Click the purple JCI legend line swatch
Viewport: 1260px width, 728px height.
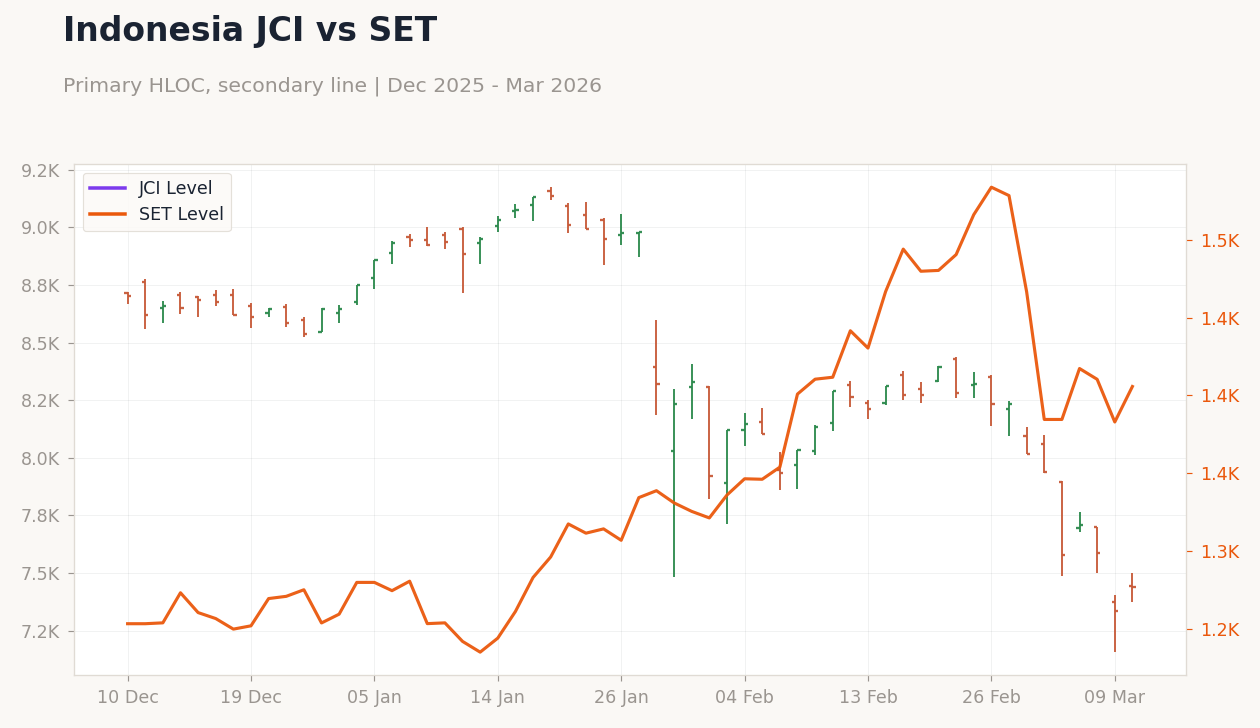tap(108, 188)
